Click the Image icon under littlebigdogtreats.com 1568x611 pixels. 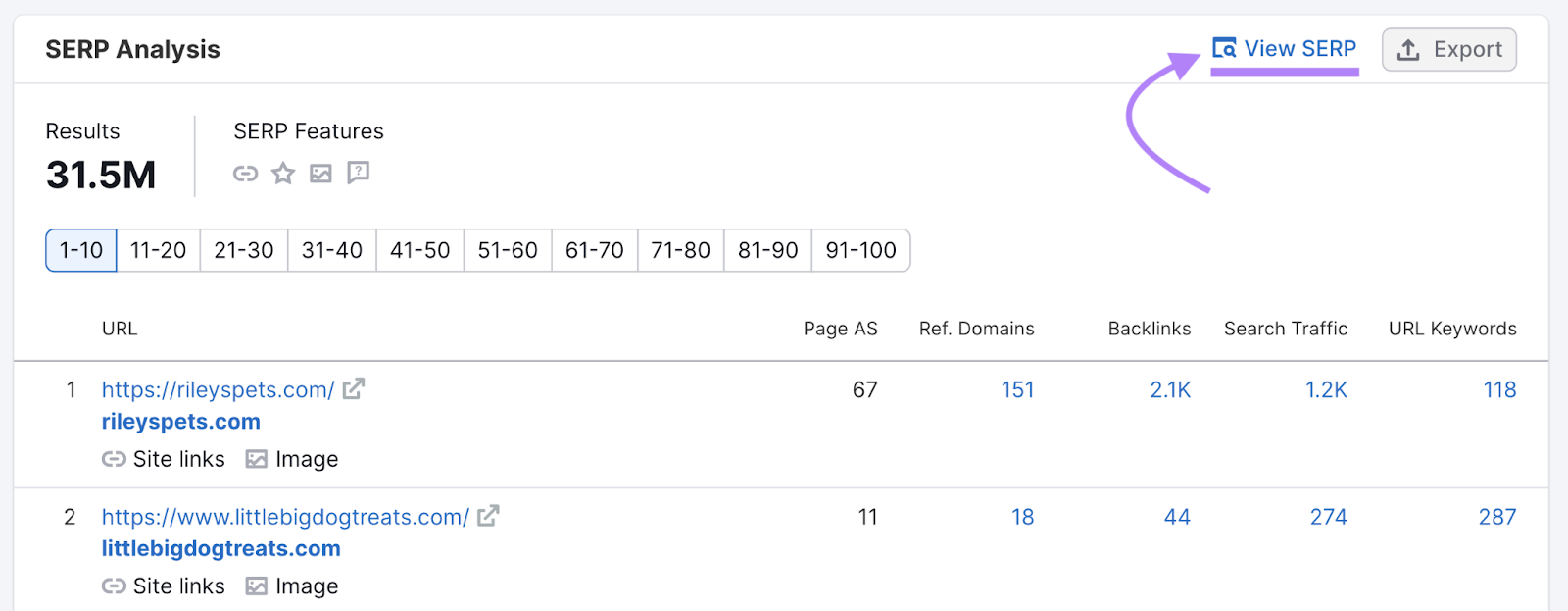[x=257, y=586]
